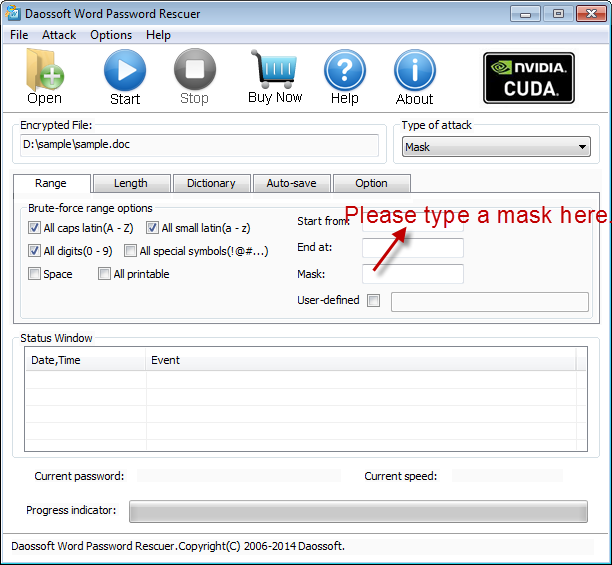Click the Buy Now shopping cart
The image size is (612, 565).
point(275,76)
